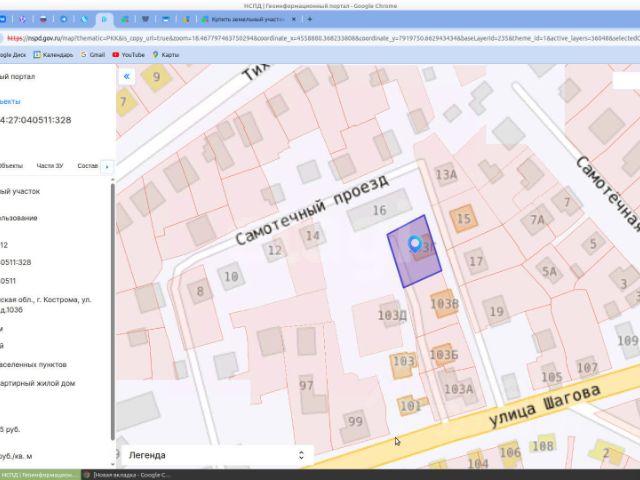
Task: Switch to the 'Объекты' sidebar tab
Action: [11, 166]
